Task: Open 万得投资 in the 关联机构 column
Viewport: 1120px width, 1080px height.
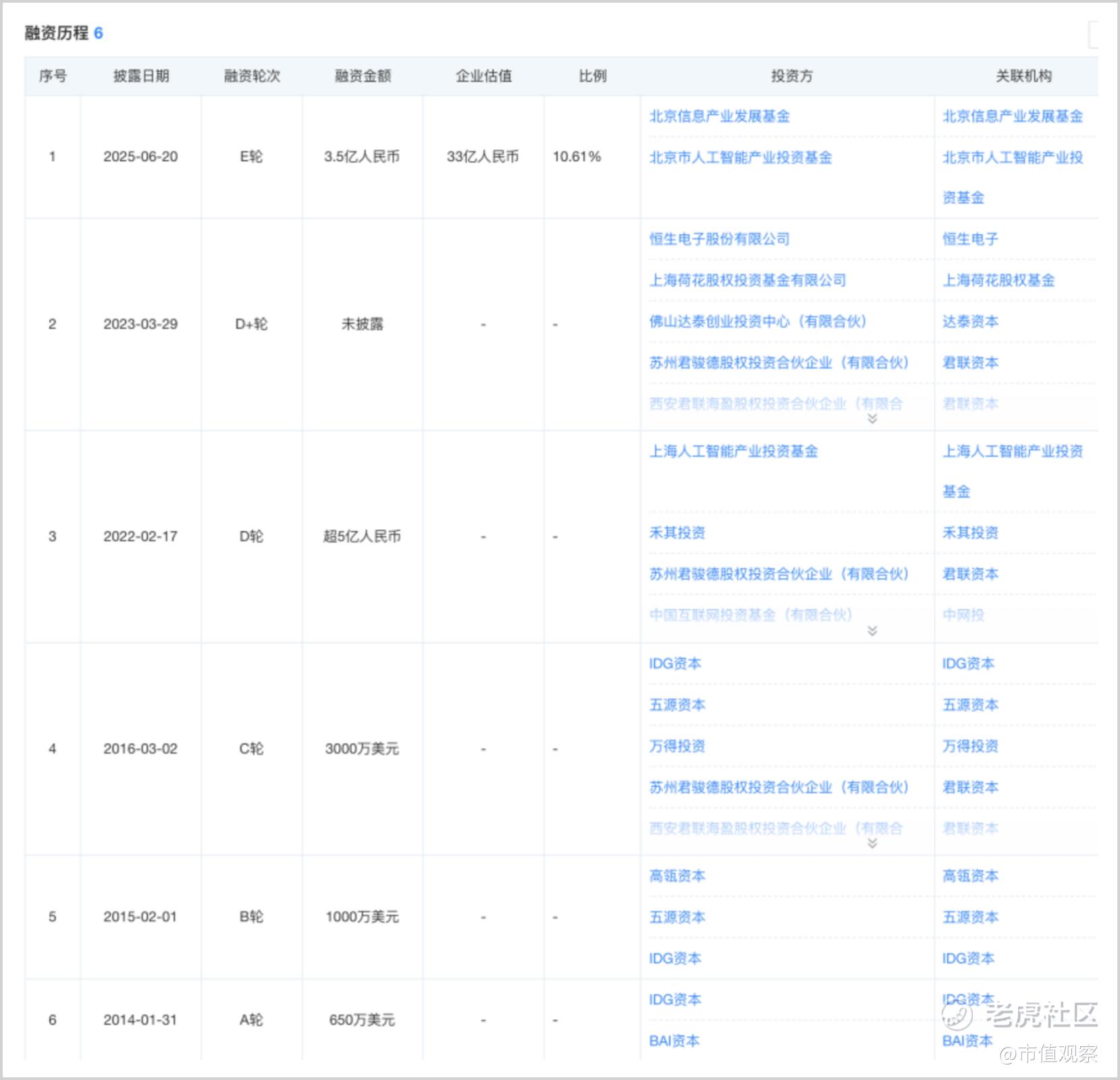Action: tap(970, 746)
